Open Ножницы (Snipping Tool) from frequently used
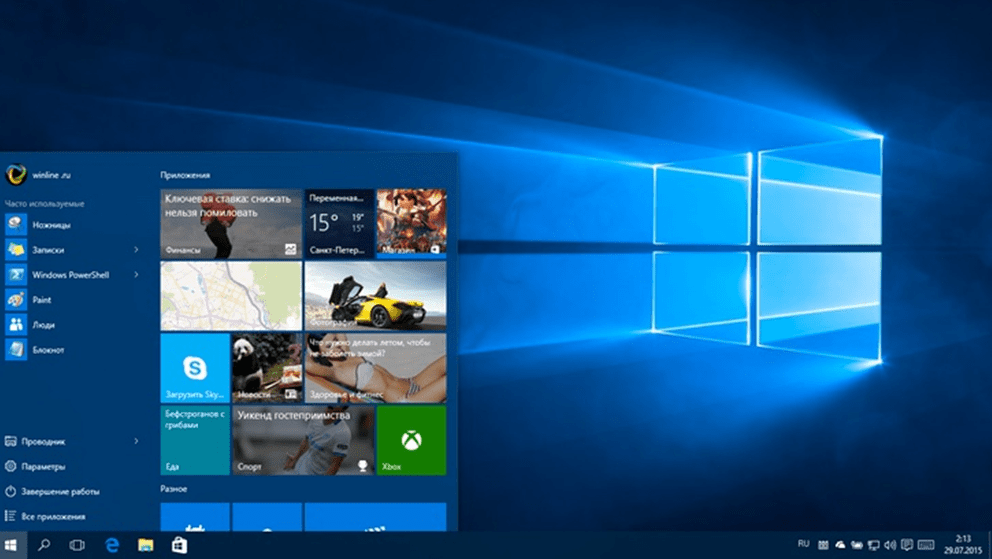The height and width of the screenshot is (559, 992). point(50,225)
